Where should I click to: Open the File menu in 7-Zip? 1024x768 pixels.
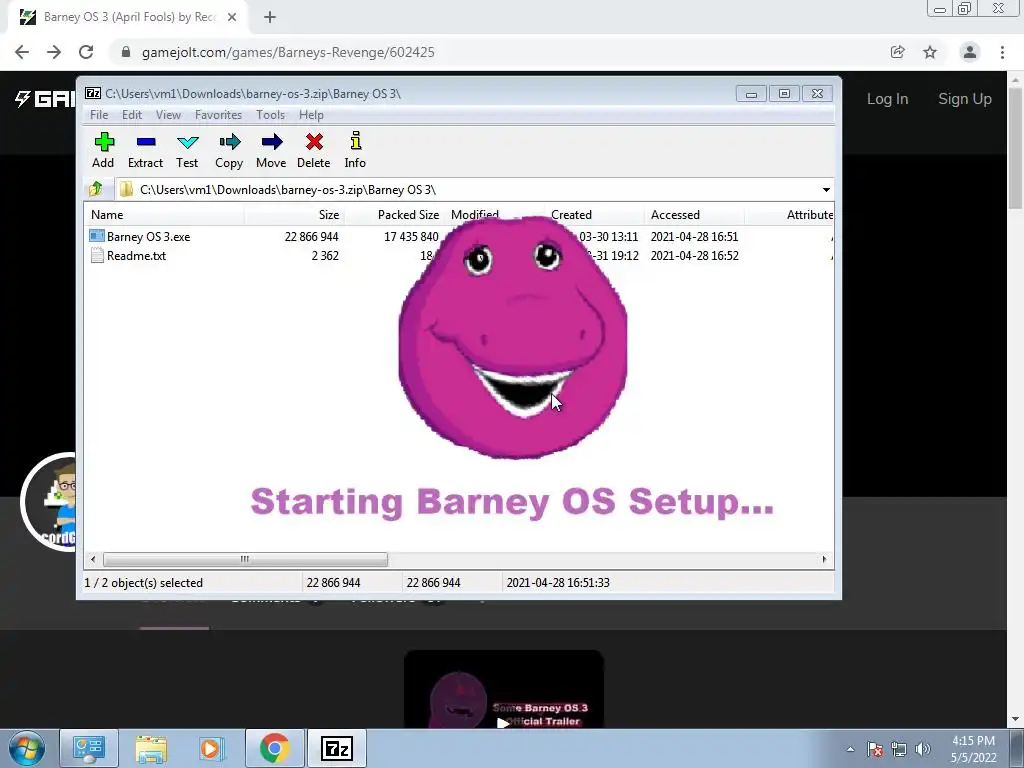coord(99,115)
